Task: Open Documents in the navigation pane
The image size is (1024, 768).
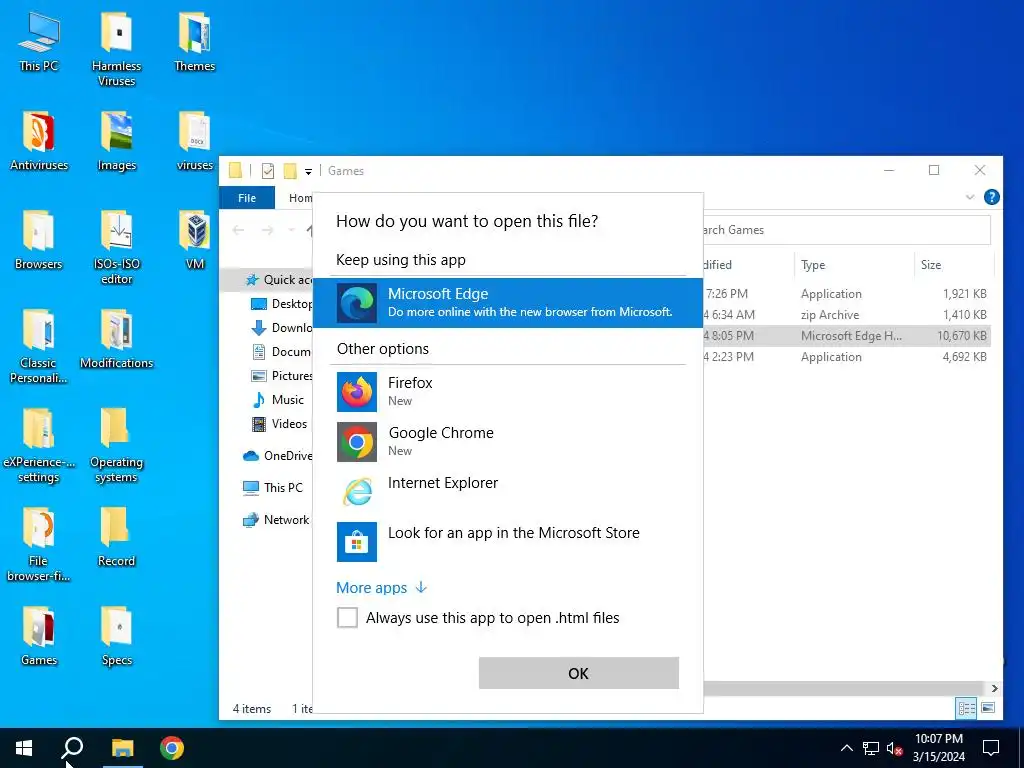Action: coord(281,352)
